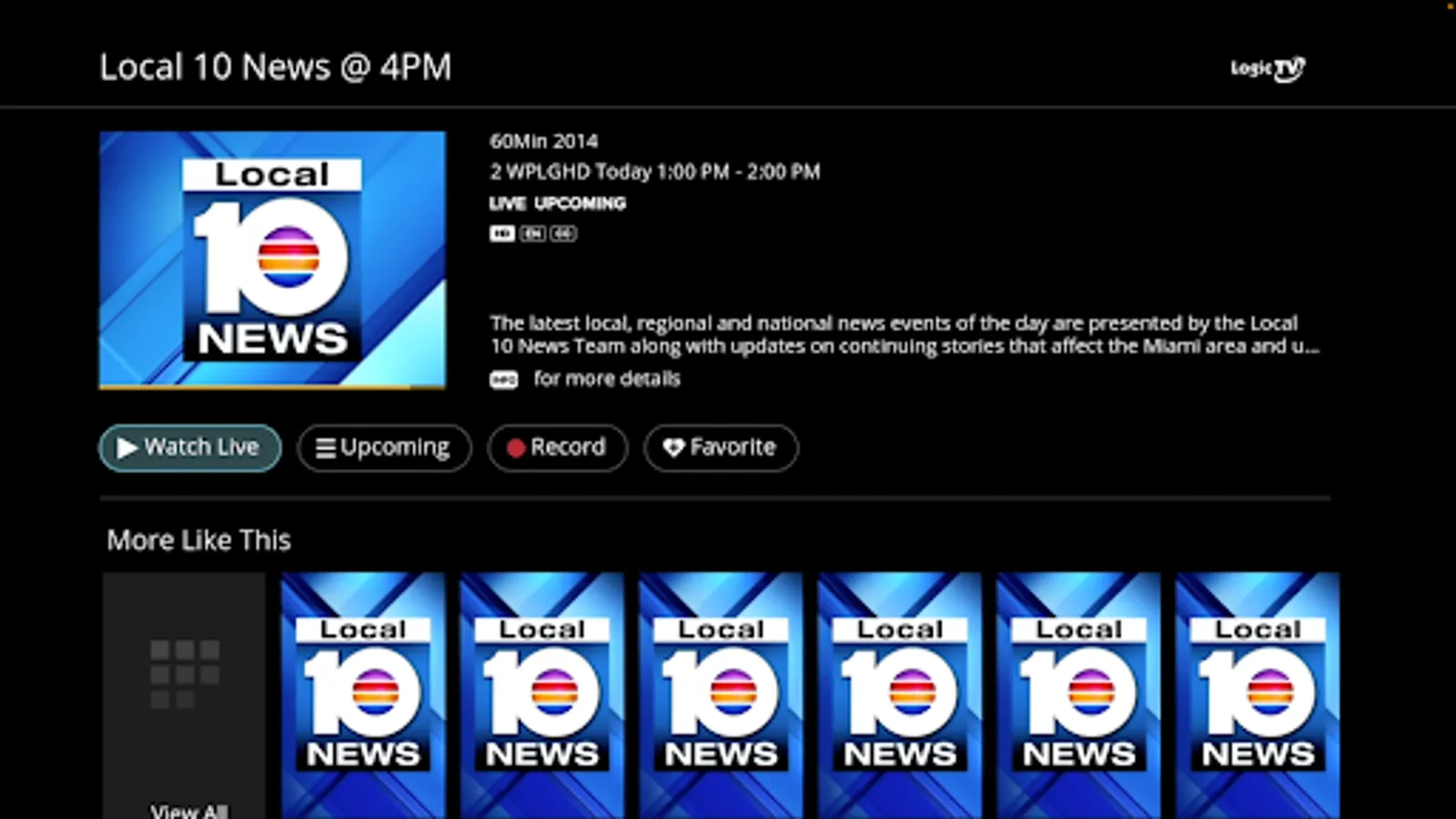Click the program description beginning "The latest local"

(905, 334)
